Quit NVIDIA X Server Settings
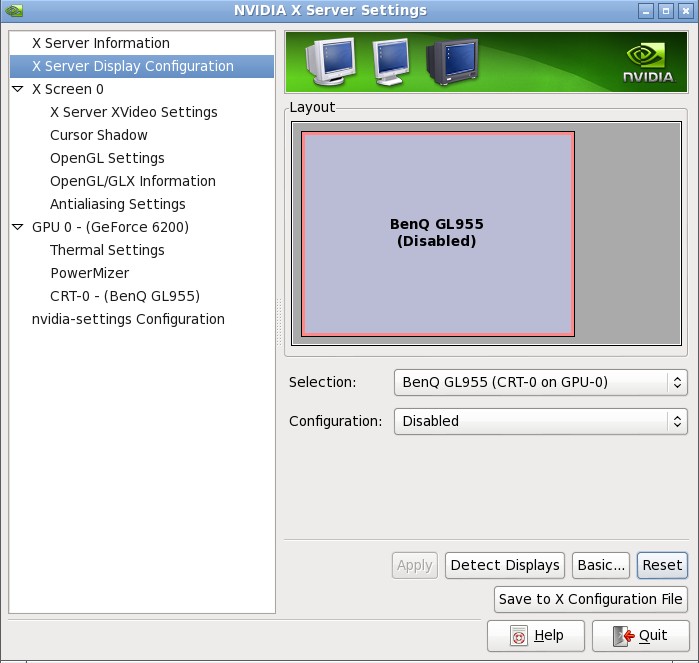This screenshot has width=699, height=663. pyautogui.click(x=641, y=635)
